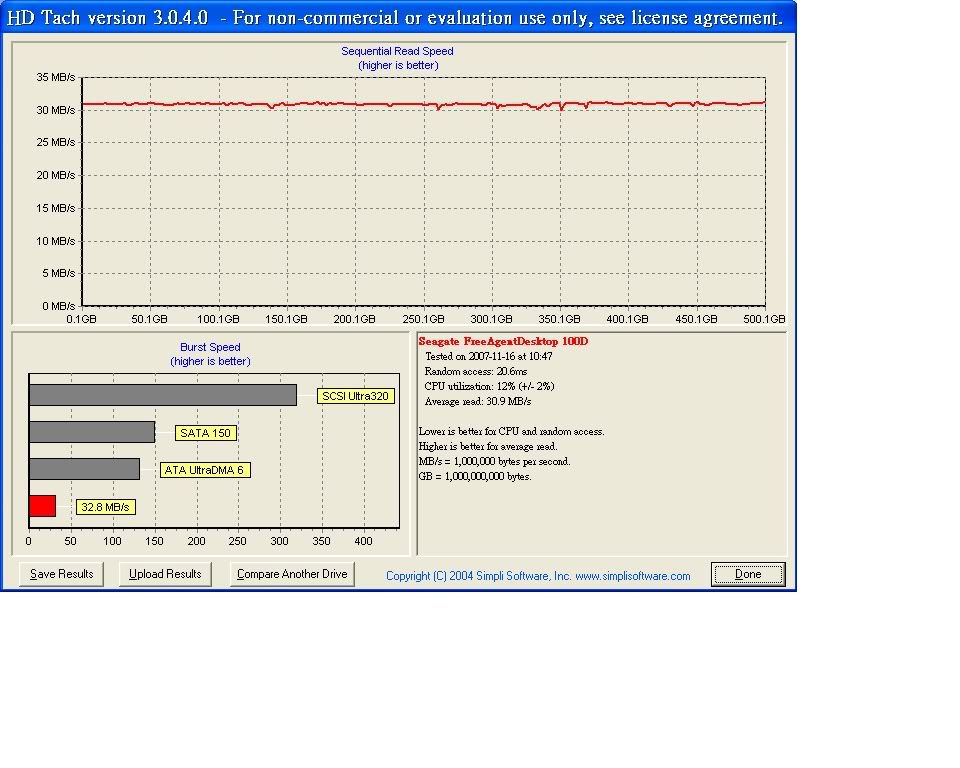Image resolution: width=960 pixels, height=768 pixels.
Task: Click the gray ATA UltraDMA 6 bar
Action: [84, 469]
